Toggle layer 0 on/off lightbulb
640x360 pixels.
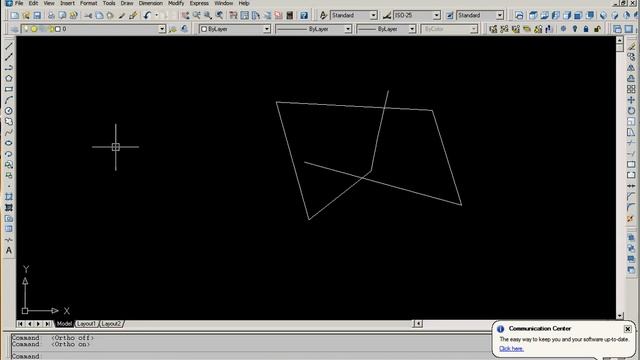coord(27,29)
